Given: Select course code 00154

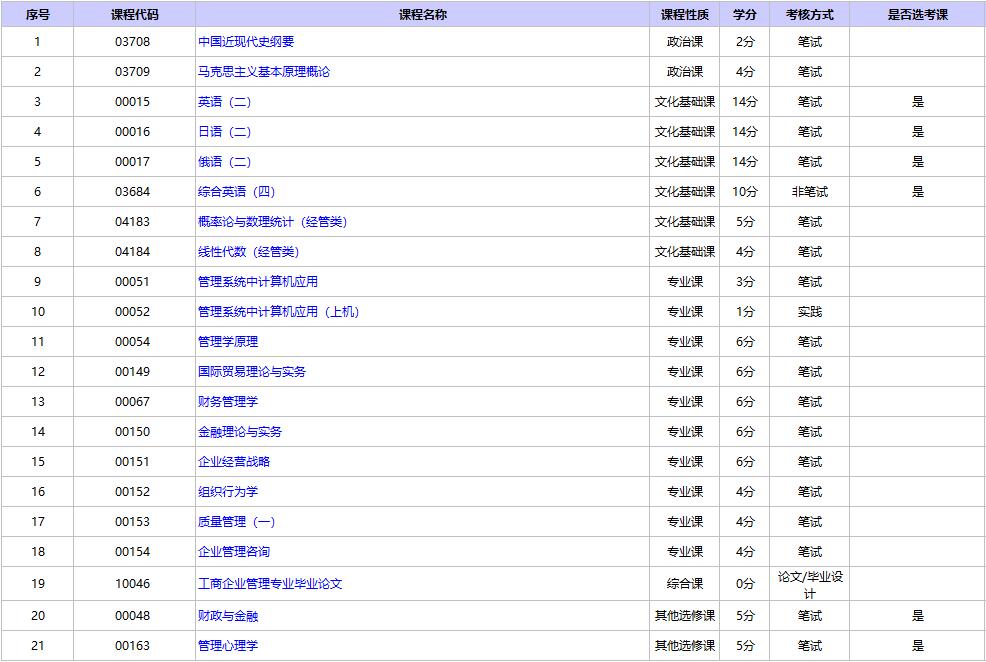Looking at the screenshot, I should click(x=133, y=551).
